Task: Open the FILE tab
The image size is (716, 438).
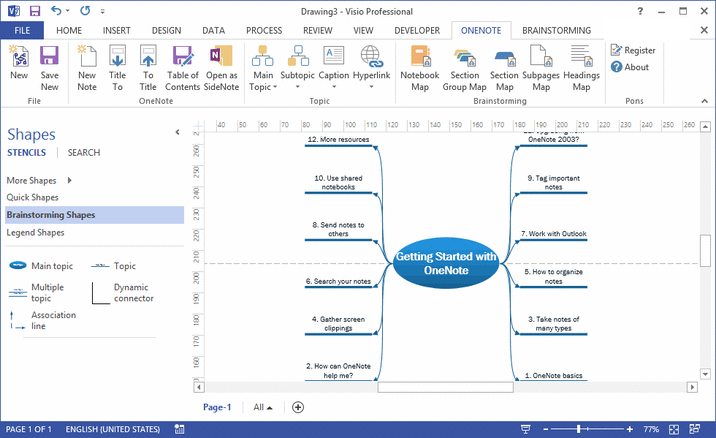Action: pyautogui.click(x=22, y=31)
